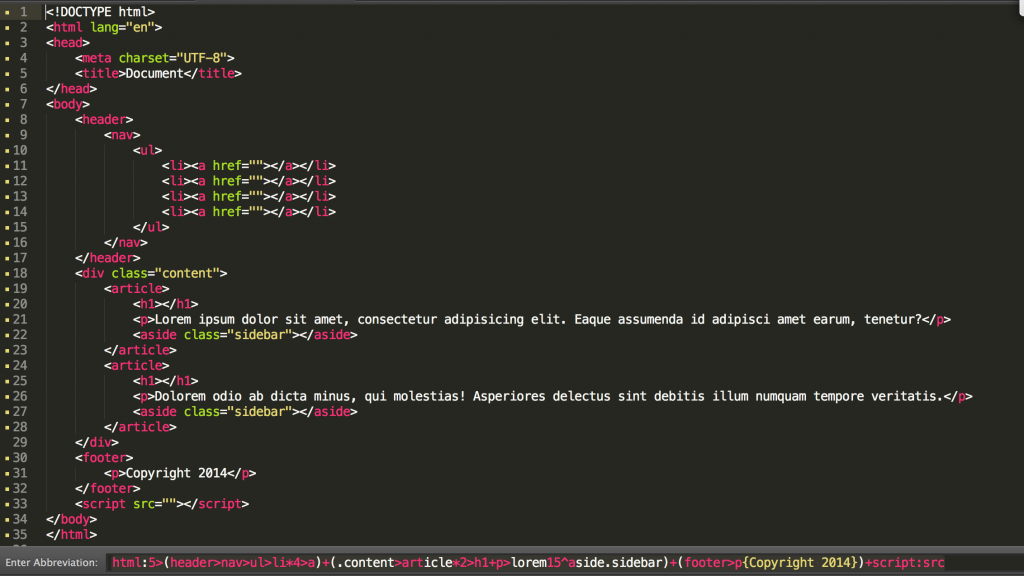Click the opening nav tag on line 9
The image size is (1024, 576).
click(x=122, y=135)
